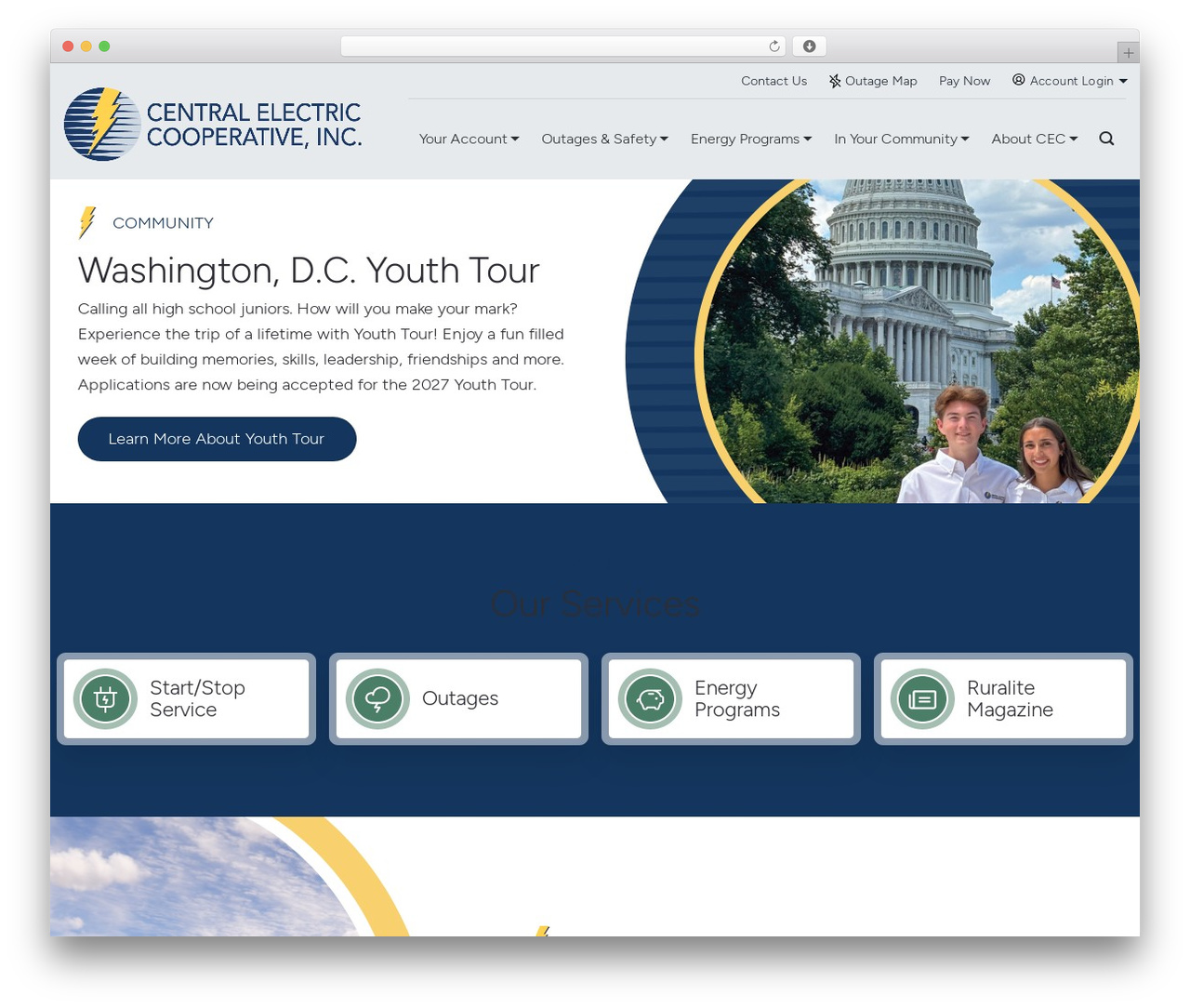This screenshot has height=1008, width=1190.
Task: Expand the Outages & Safety menu
Action: click(604, 139)
